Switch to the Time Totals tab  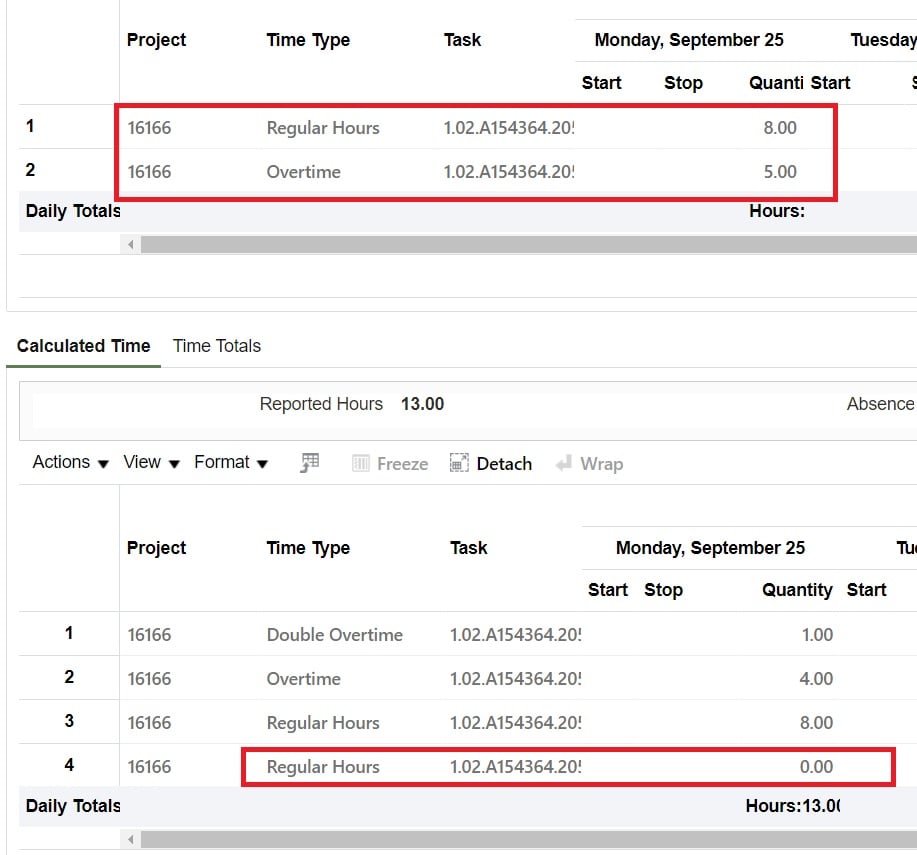click(x=216, y=345)
